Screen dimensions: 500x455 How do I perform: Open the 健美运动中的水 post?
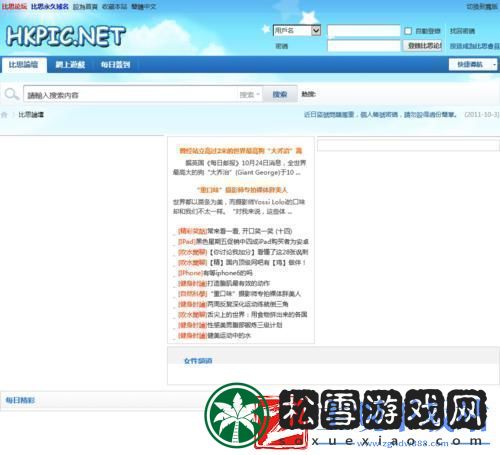pos(229,335)
